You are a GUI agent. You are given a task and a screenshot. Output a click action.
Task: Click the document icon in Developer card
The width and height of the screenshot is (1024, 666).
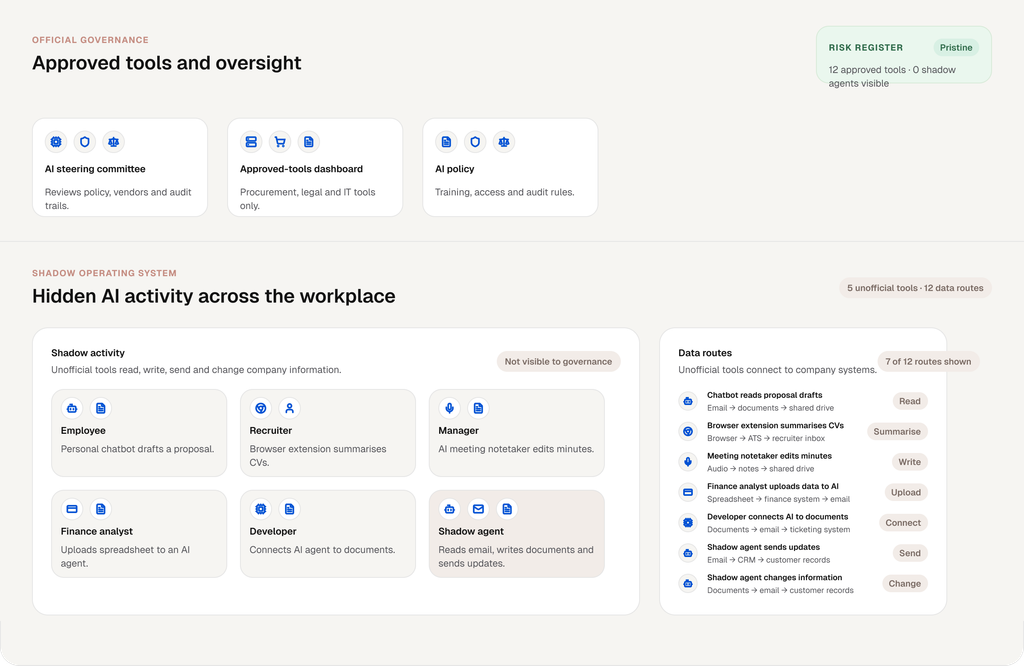[289, 509]
